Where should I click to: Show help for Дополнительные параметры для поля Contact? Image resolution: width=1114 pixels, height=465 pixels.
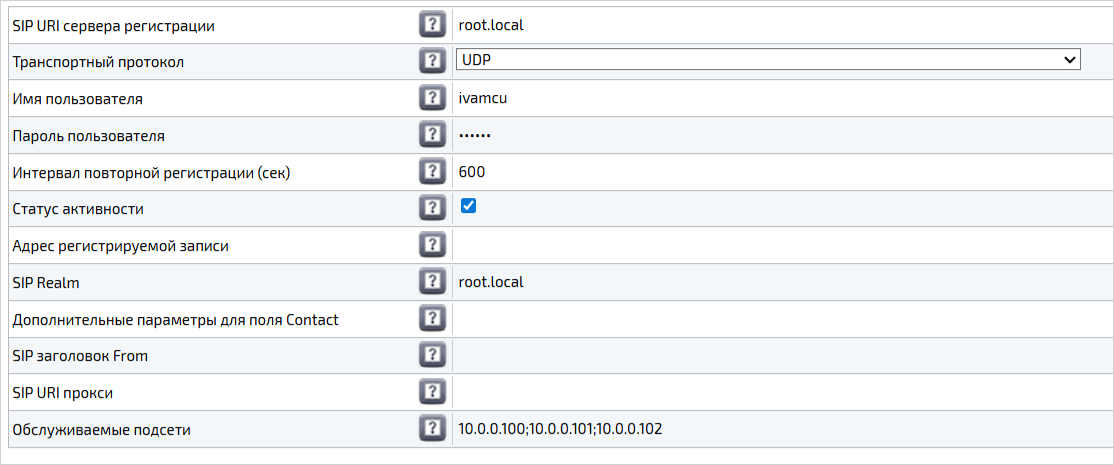430,319
